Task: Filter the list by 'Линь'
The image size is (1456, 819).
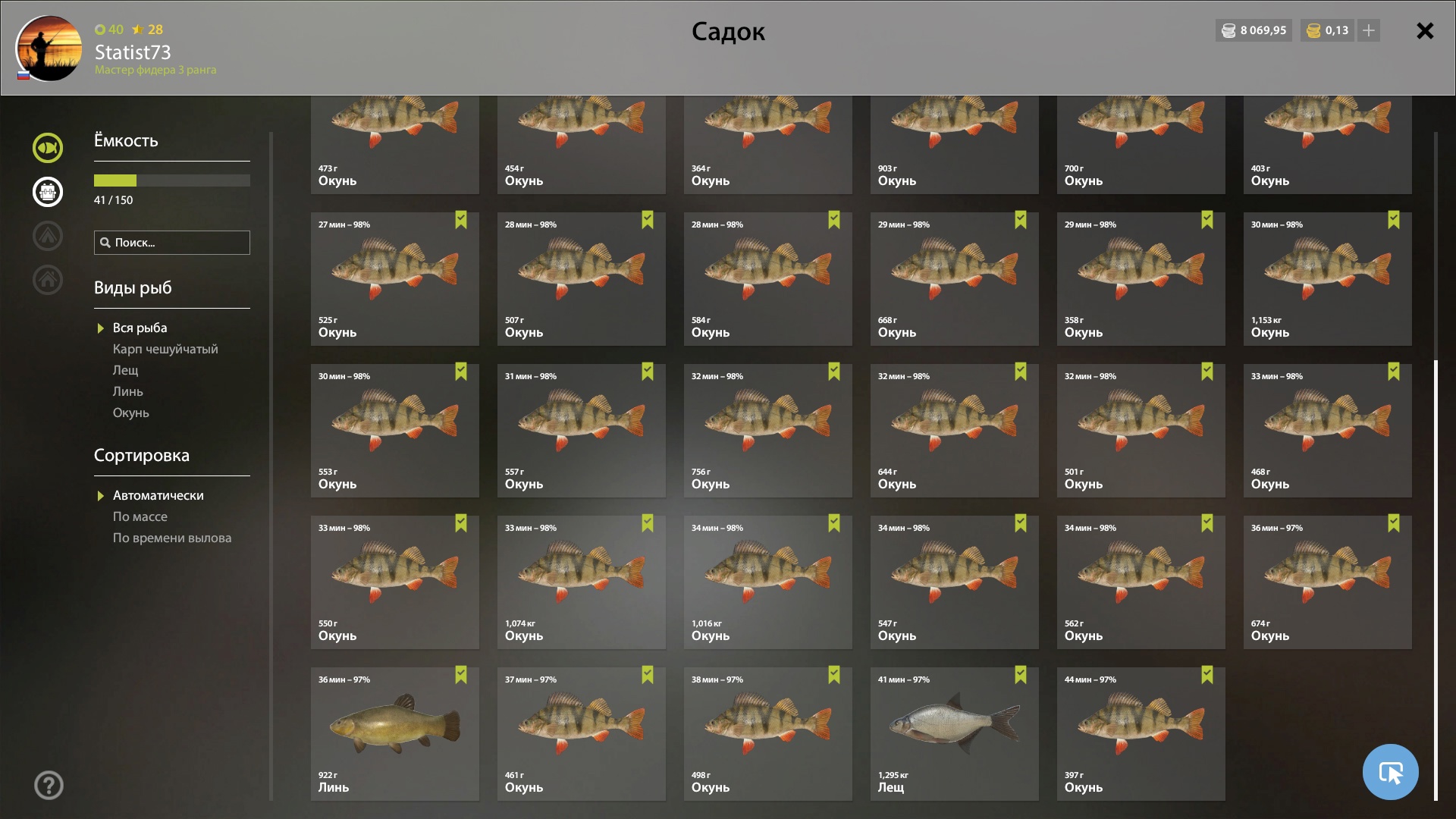Action: 128,391
